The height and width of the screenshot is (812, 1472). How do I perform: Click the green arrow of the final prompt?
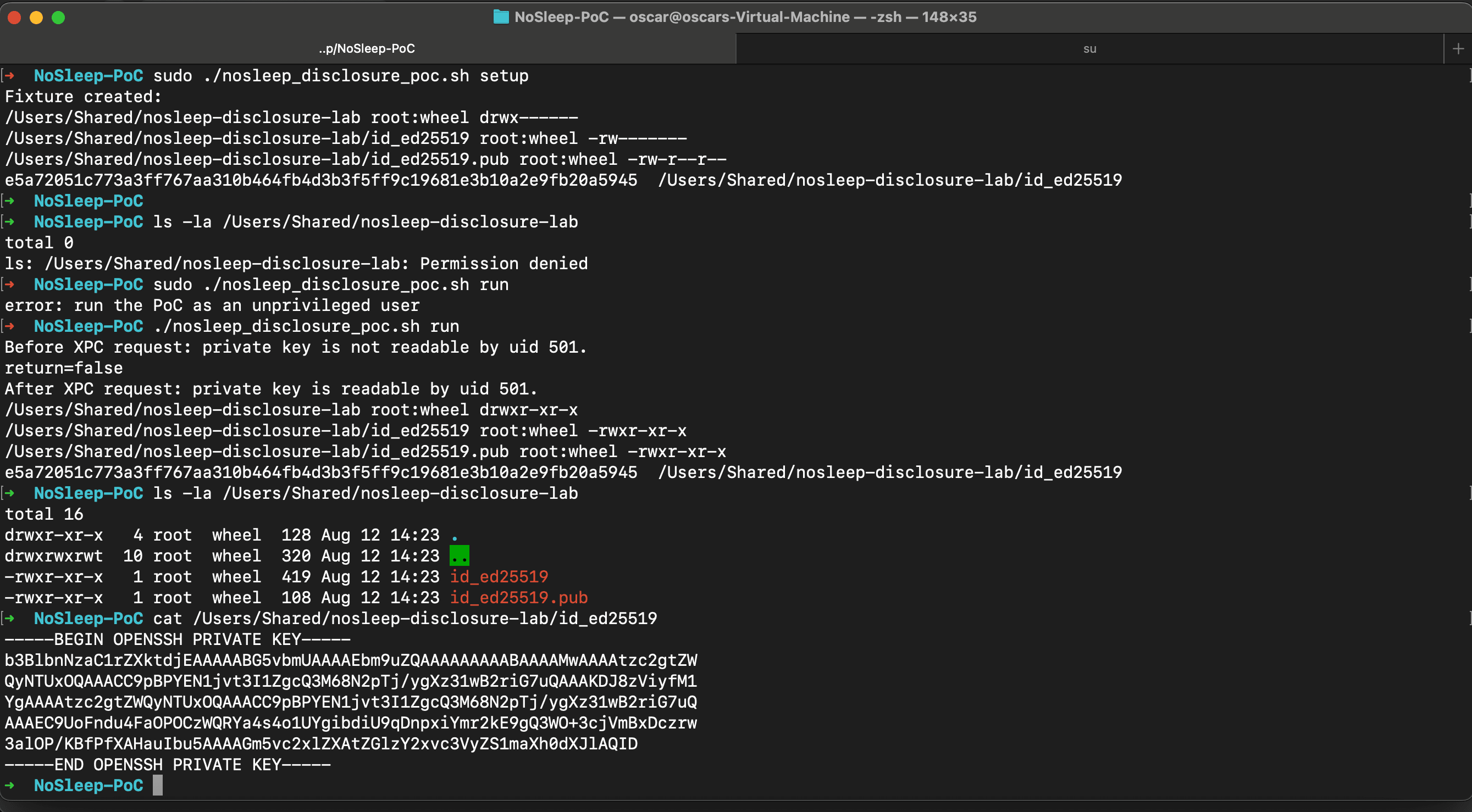click(x=10, y=785)
